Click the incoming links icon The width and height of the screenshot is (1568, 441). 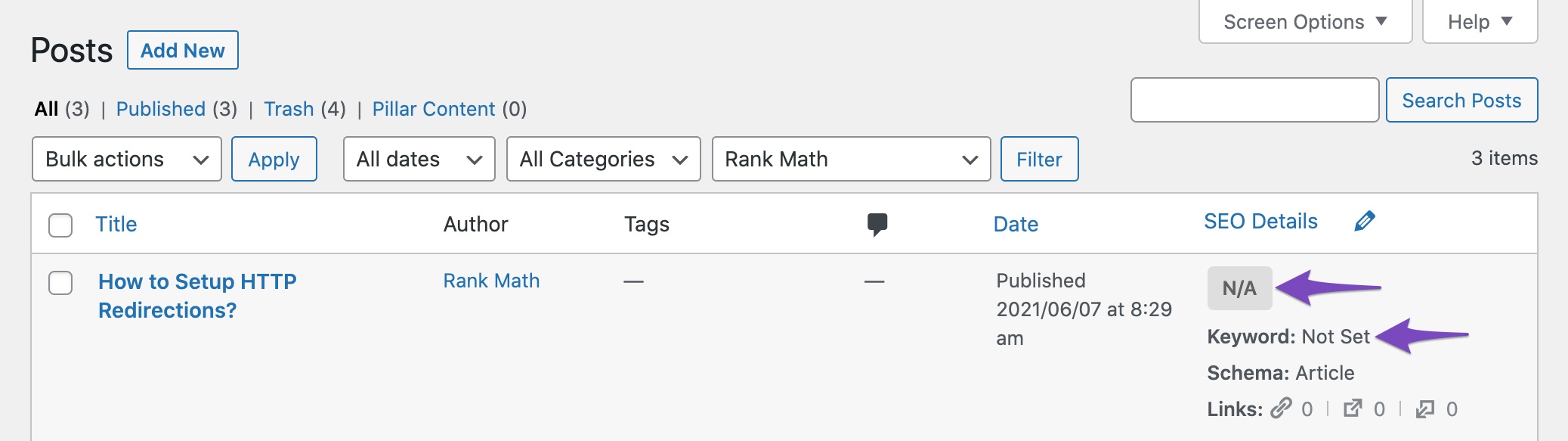tap(1425, 408)
